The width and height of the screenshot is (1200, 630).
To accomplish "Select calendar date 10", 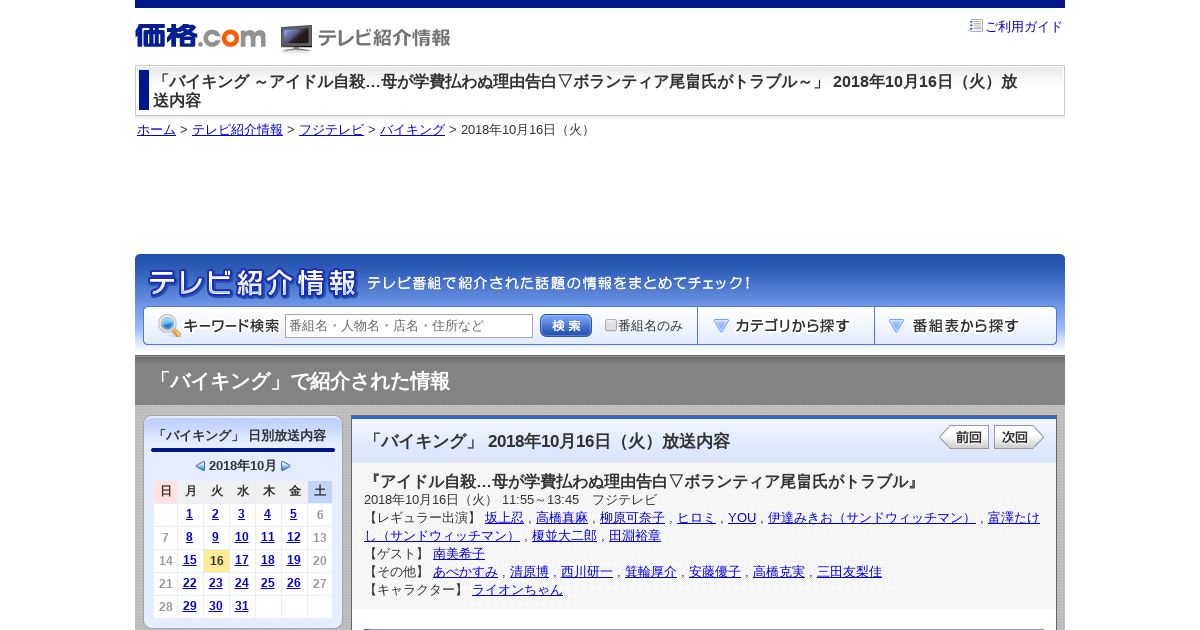I will click(x=241, y=537).
